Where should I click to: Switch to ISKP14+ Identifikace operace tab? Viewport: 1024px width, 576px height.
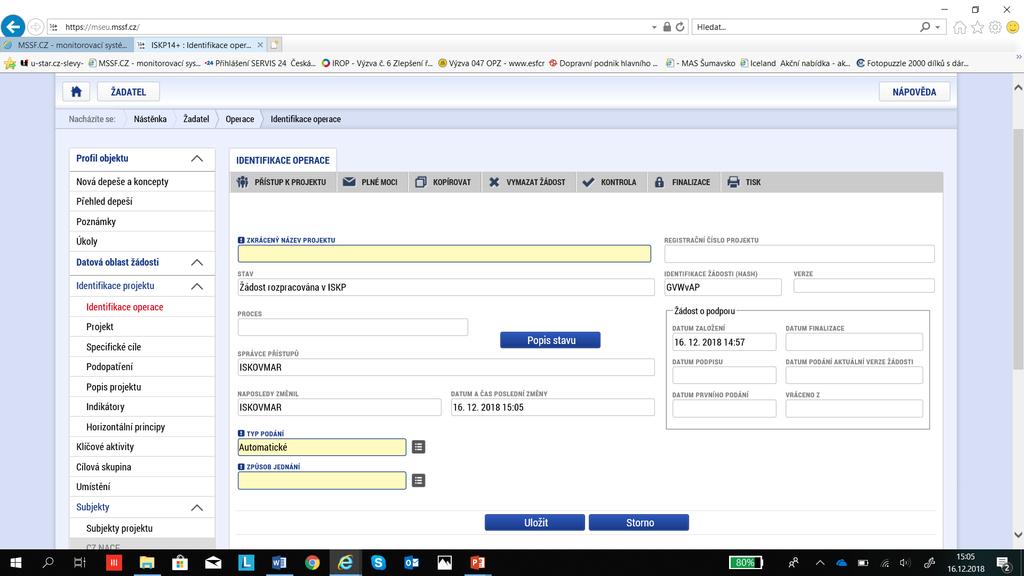point(200,45)
